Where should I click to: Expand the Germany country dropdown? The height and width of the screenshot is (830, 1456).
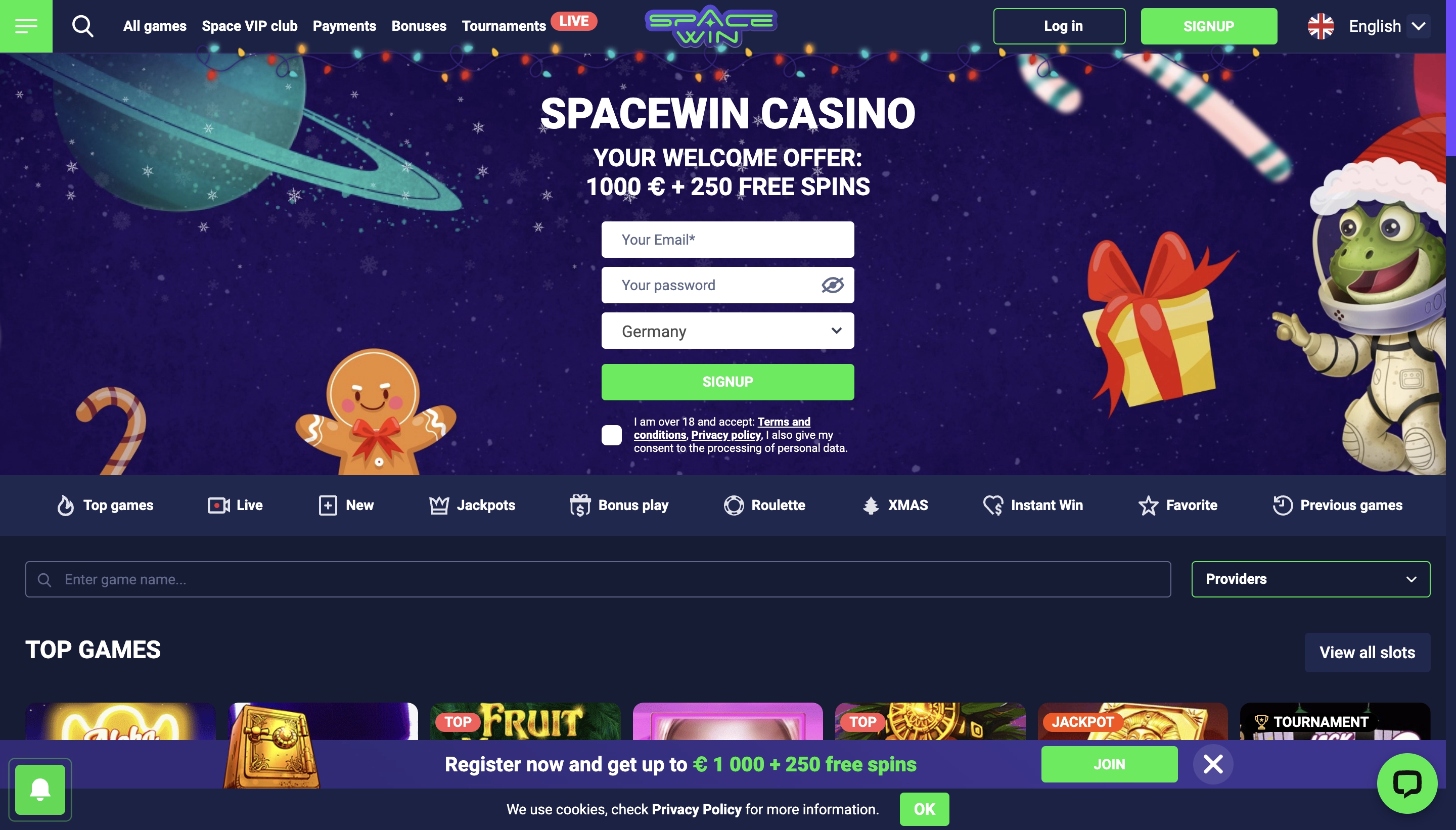[727, 331]
